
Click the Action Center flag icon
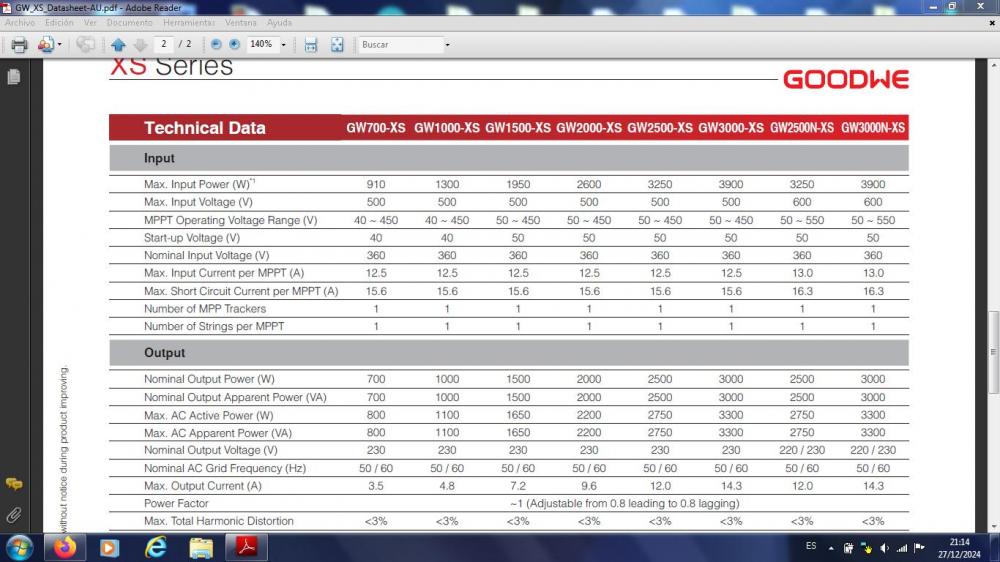pos(919,548)
